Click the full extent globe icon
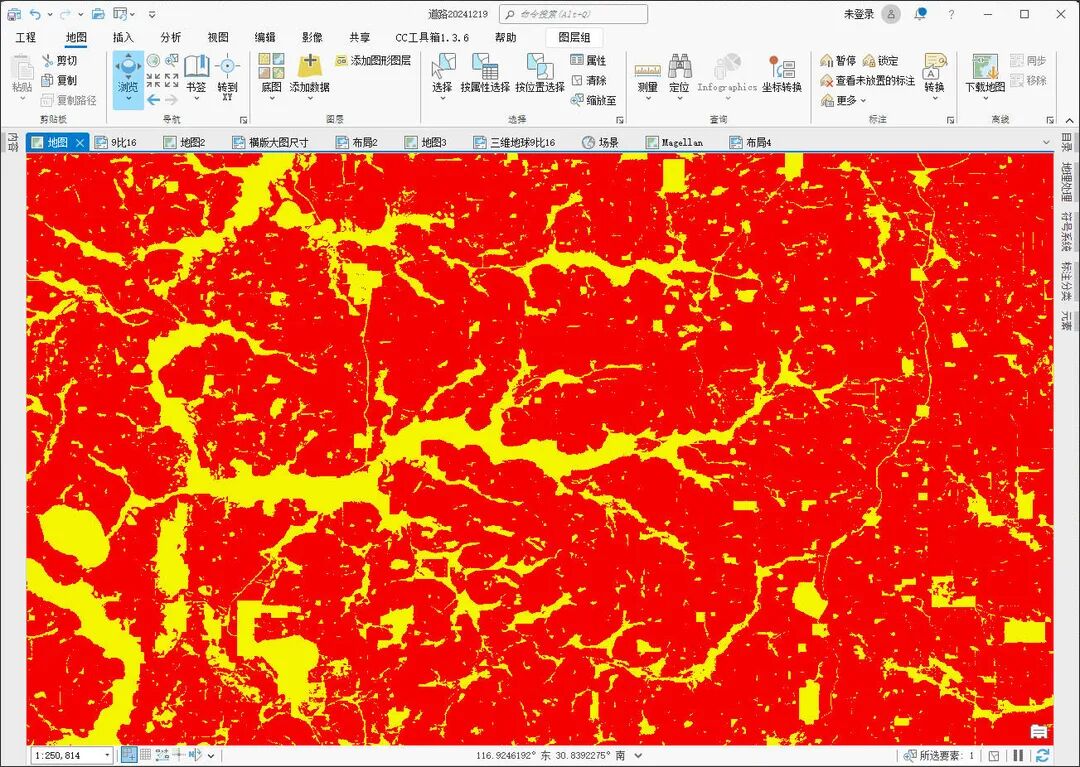Image resolution: width=1080 pixels, height=767 pixels. tap(153, 61)
